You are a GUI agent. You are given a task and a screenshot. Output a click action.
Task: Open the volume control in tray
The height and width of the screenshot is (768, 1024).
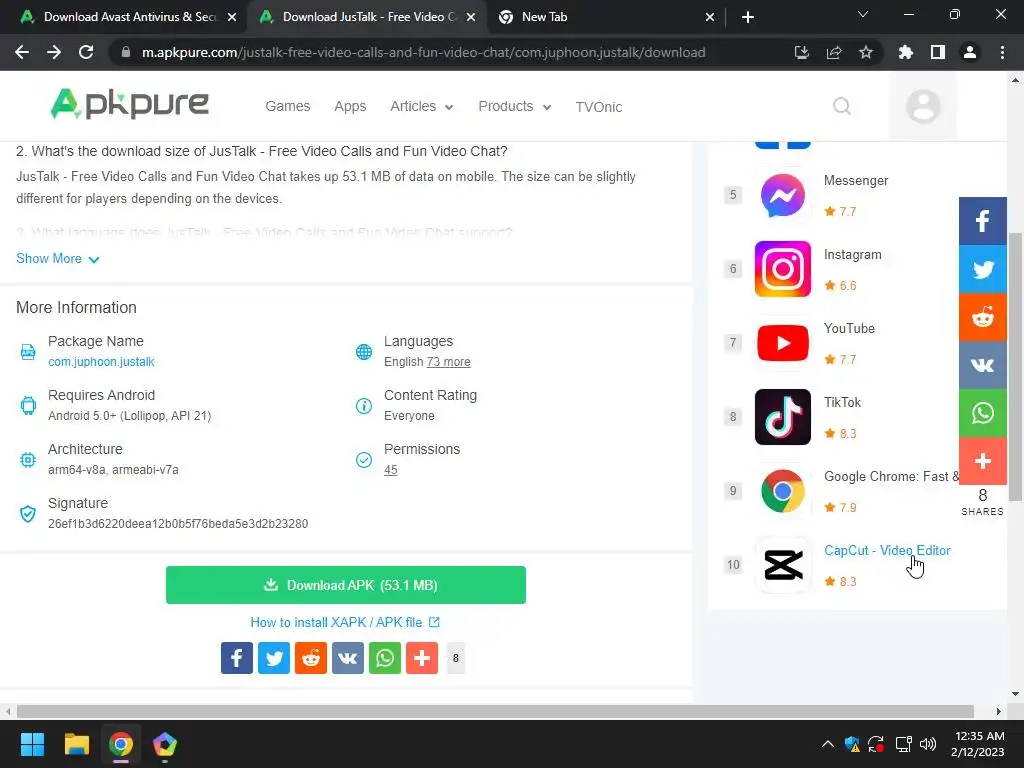pos(927,744)
